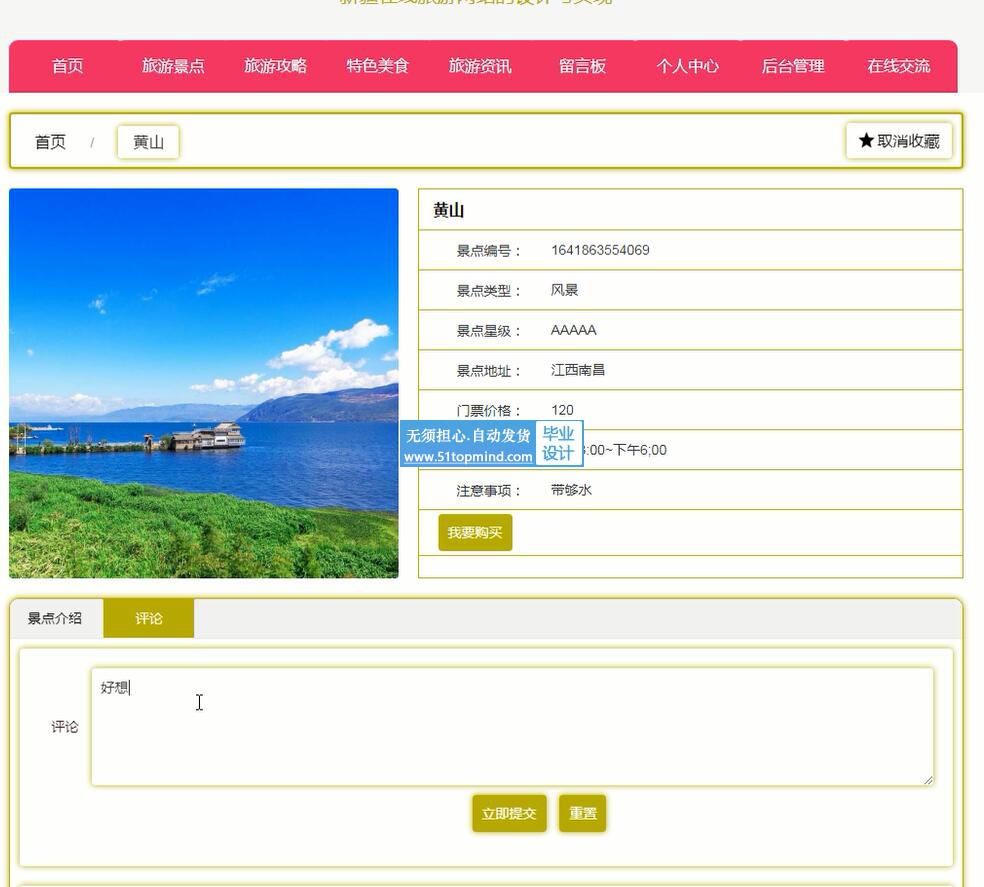The image size is (984, 887).
Task: Go to 留言板 in the navigation bar
Action: 582,66
